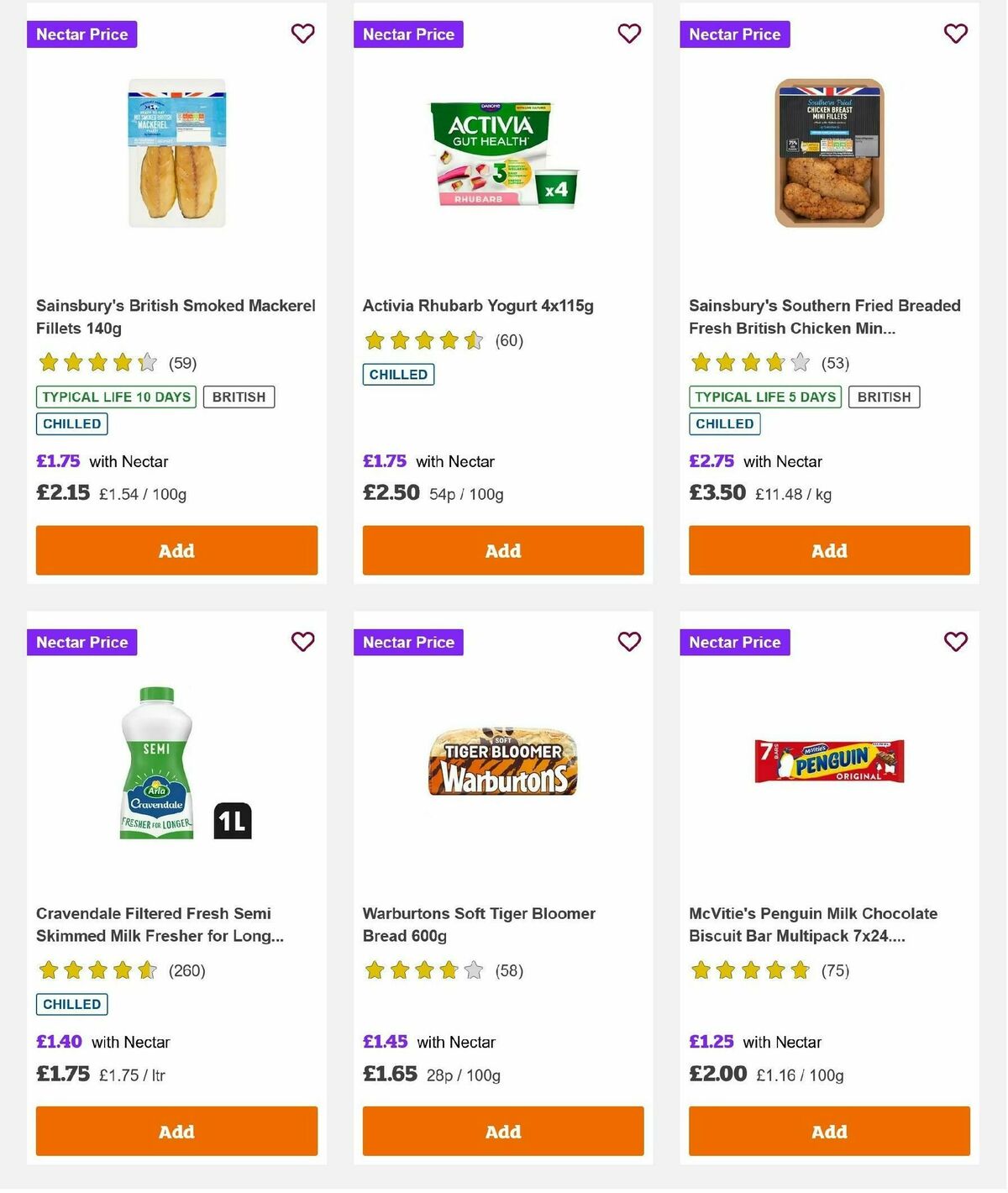The image size is (1008, 1193).
Task: Favorite the Sainsbury's Smoked Mackerel with the heart icon
Action: pos(302,34)
